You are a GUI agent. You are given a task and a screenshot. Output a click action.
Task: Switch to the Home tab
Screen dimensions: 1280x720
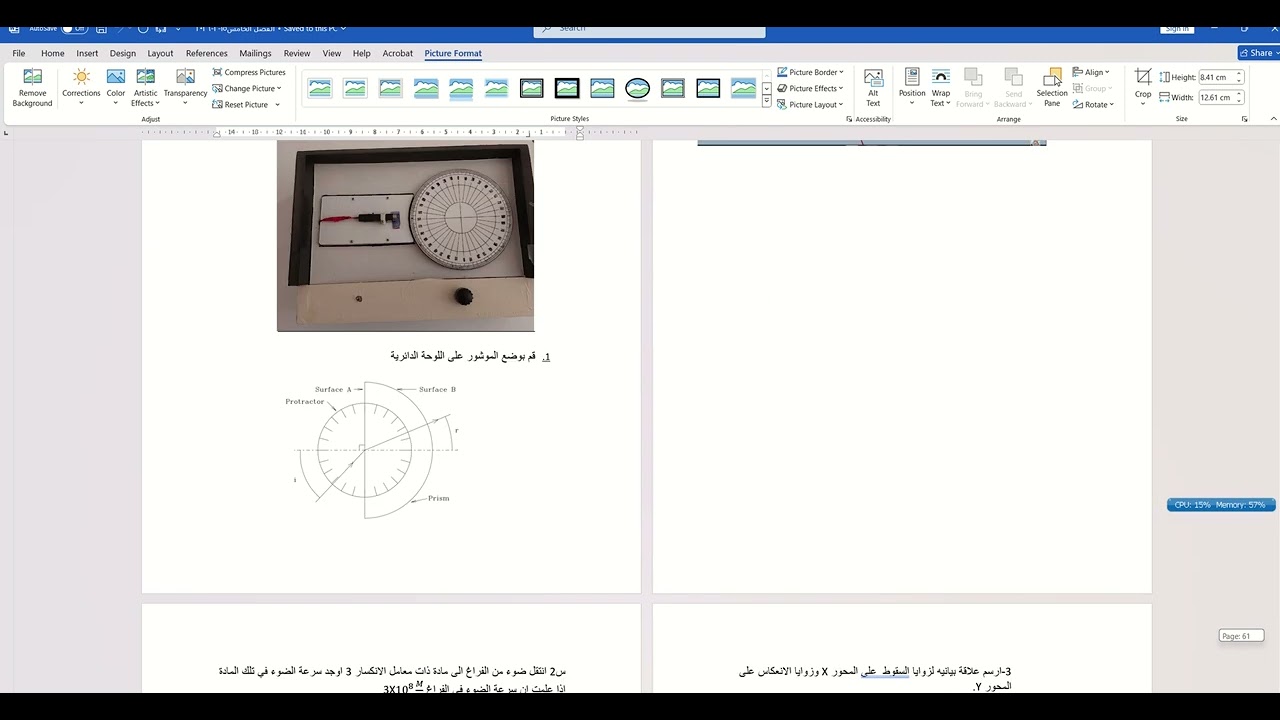(x=53, y=53)
